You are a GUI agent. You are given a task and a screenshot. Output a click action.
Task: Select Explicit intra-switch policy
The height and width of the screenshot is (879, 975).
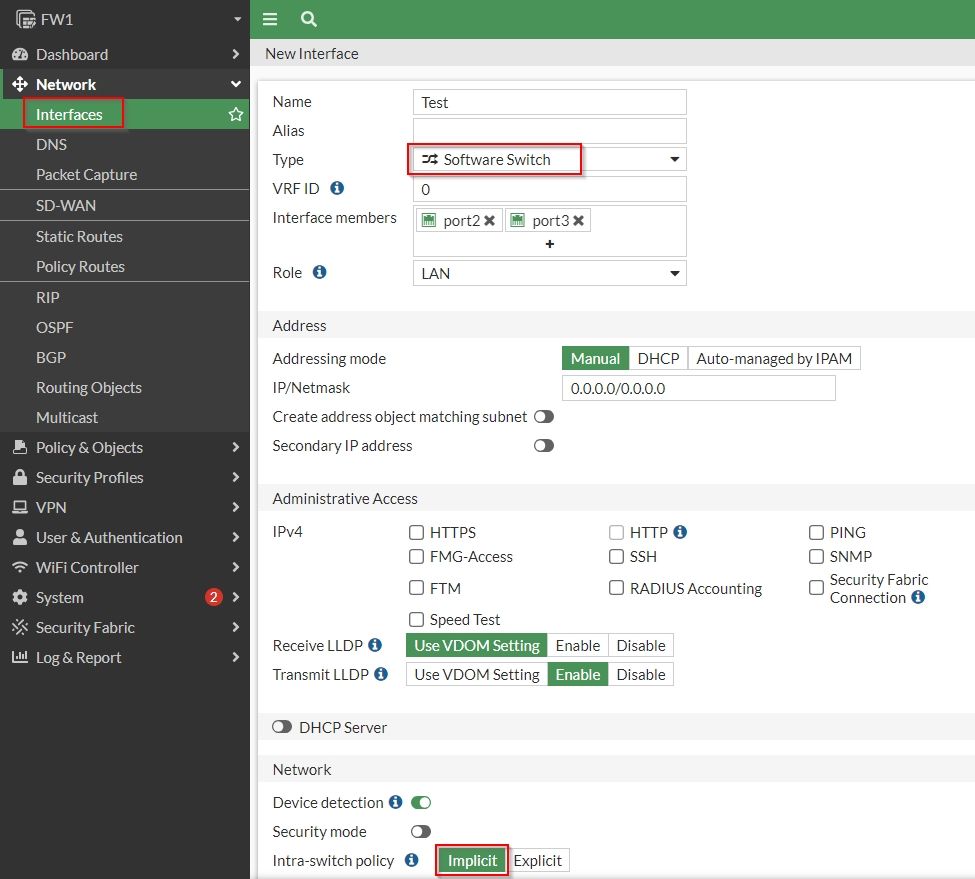[x=538, y=861]
